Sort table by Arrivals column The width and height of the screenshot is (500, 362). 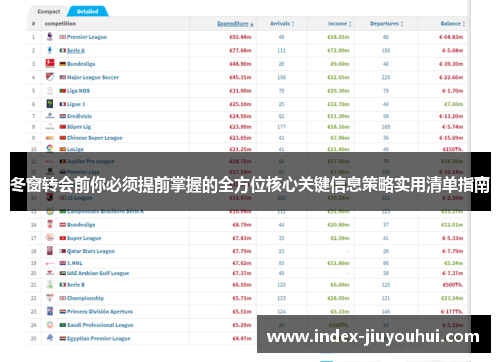[x=282, y=24]
